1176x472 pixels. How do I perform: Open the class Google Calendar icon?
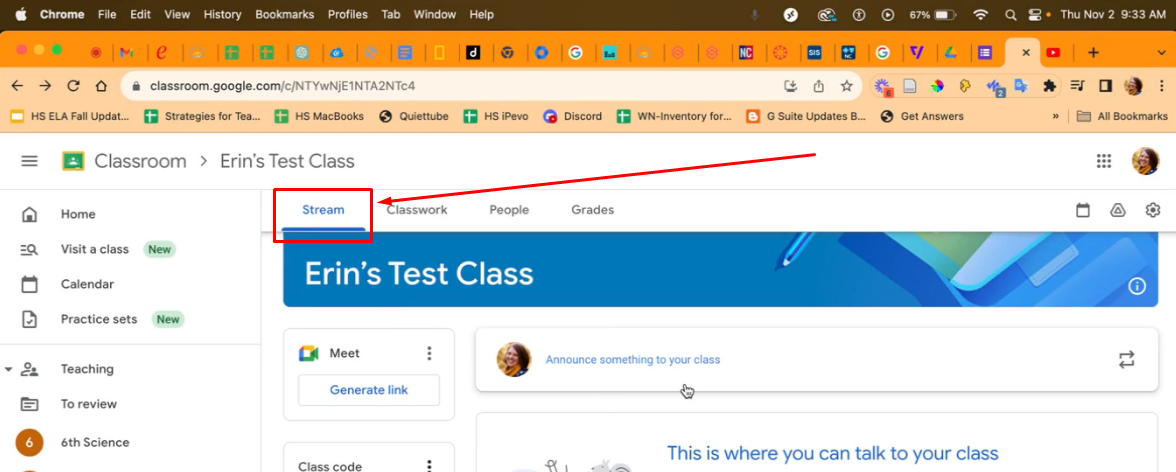pos(1083,211)
